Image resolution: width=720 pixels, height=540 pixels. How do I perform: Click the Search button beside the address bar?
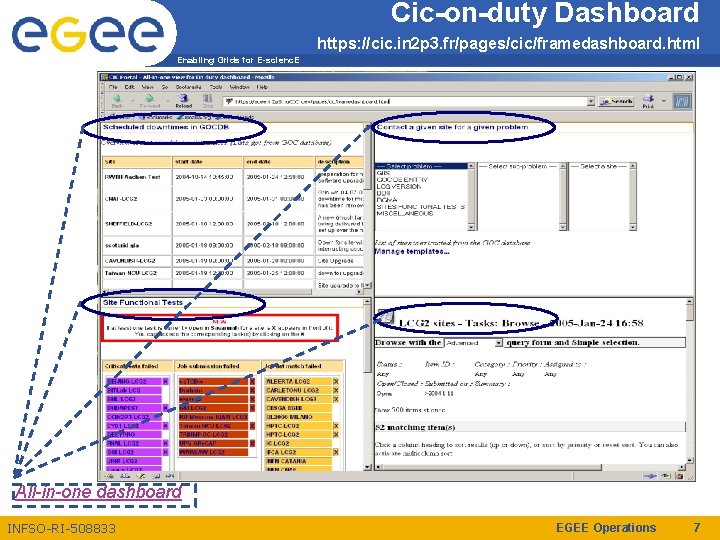[617, 101]
